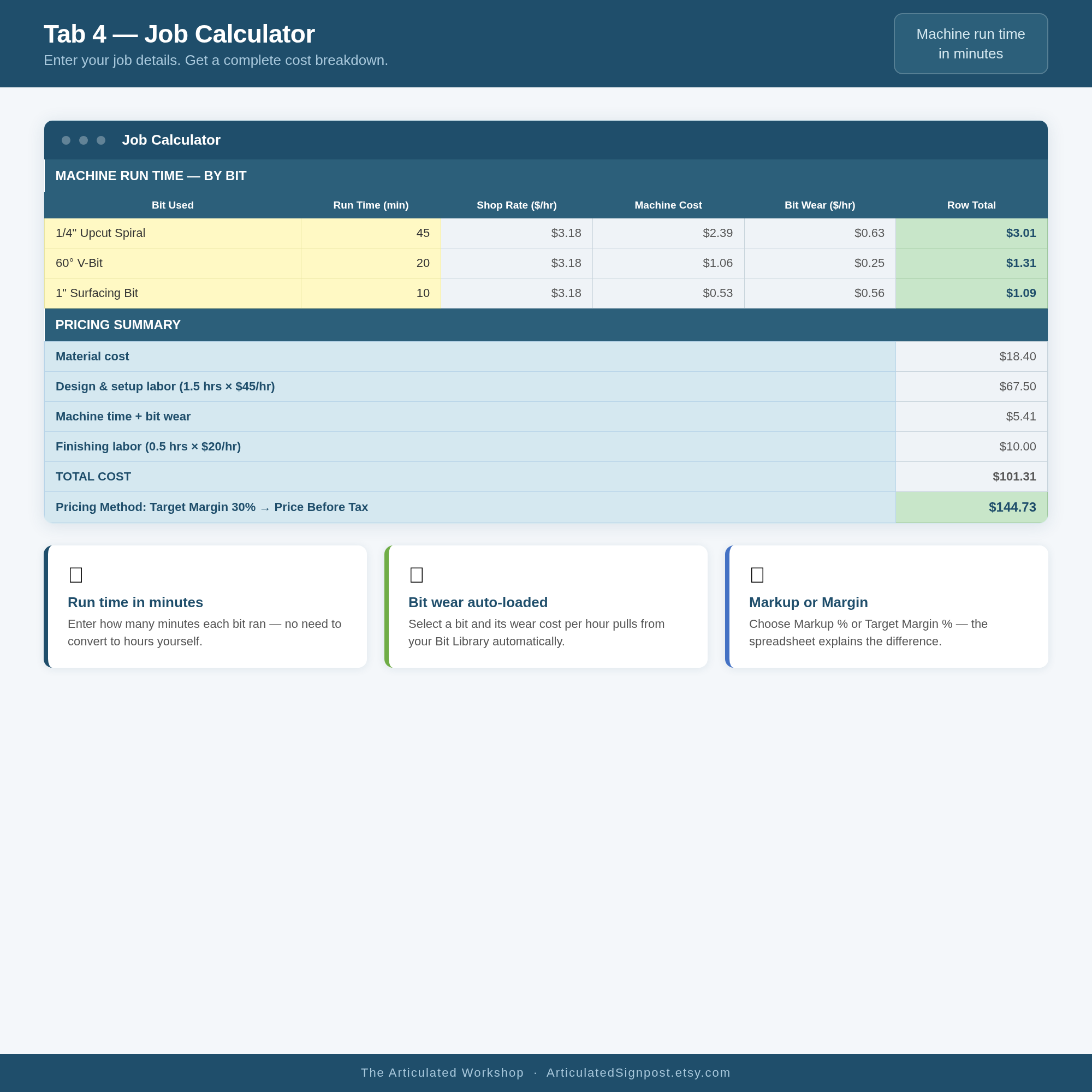Click the shop rate in the Surfacing Bit row
This screenshot has height=1092, width=1092.
coord(517,293)
